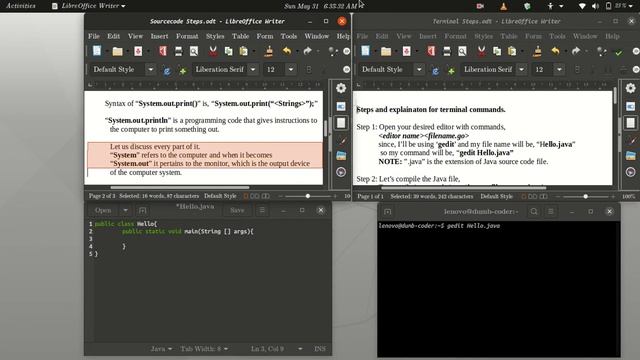This screenshot has width=640, height=360.
Task: Open Java language selector in gedit
Action: point(161,349)
